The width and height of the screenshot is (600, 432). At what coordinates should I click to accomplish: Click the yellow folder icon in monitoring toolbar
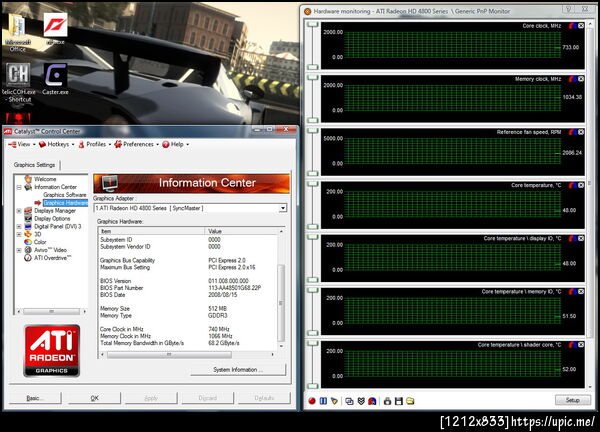point(410,401)
